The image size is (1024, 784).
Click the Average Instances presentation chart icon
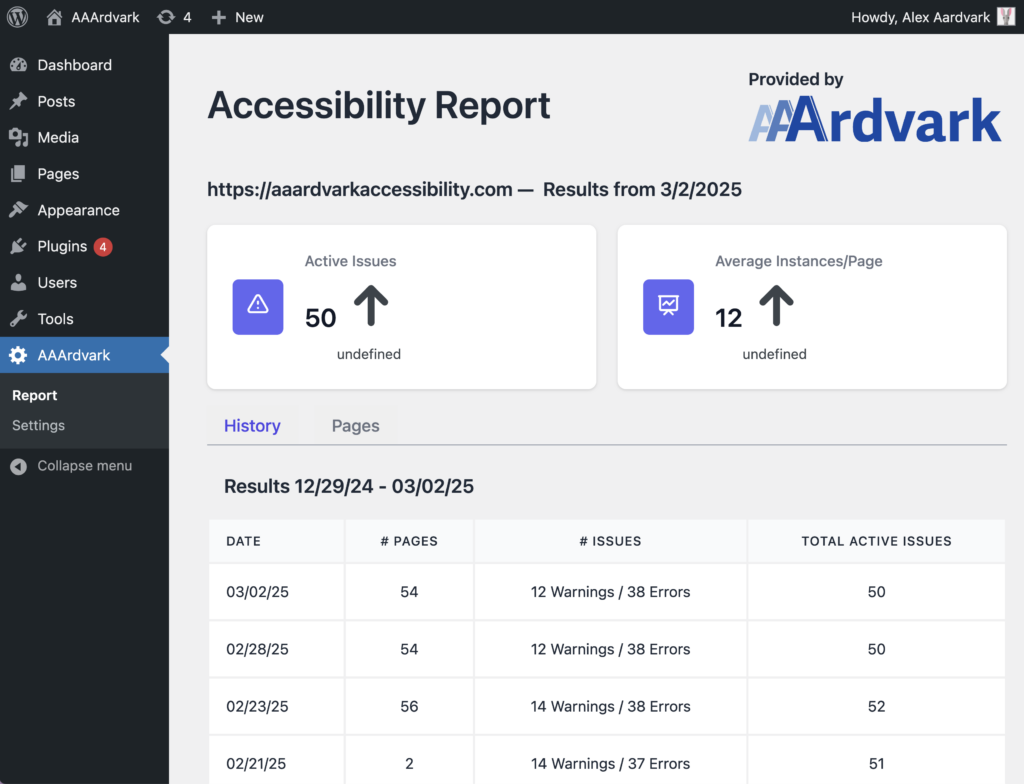(668, 307)
